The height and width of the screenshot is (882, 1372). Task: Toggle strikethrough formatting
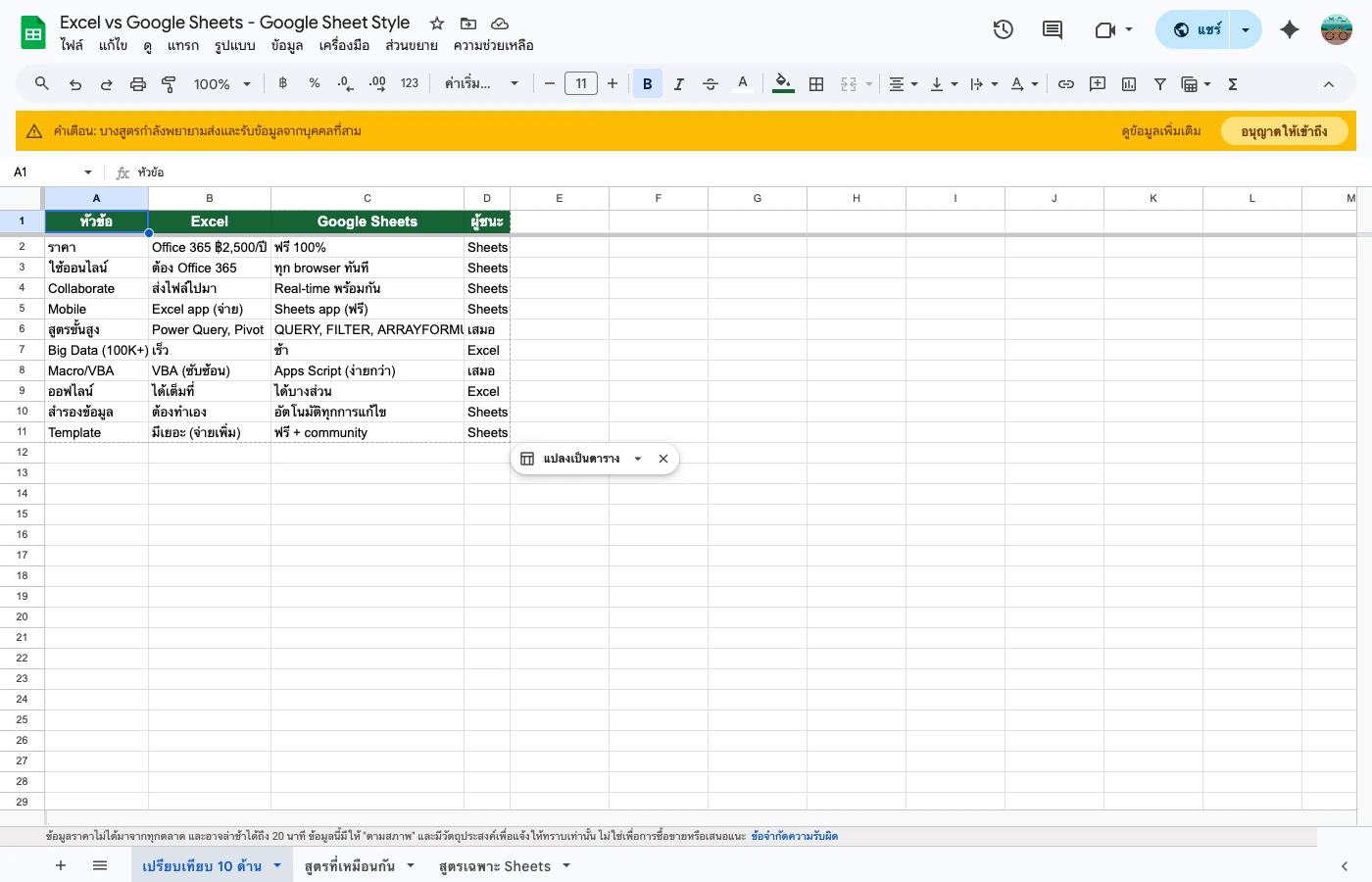[710, 83]
